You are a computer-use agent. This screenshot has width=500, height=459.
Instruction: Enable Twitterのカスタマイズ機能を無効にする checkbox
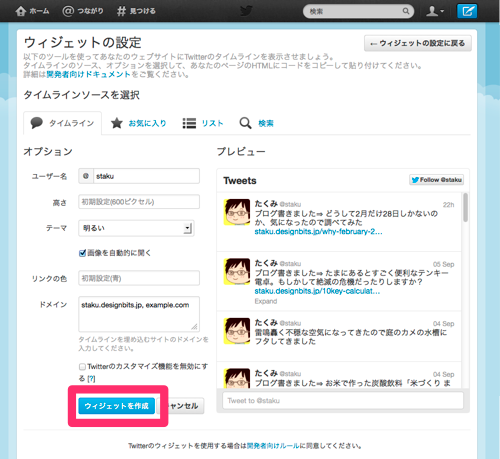tap(82, 367)
